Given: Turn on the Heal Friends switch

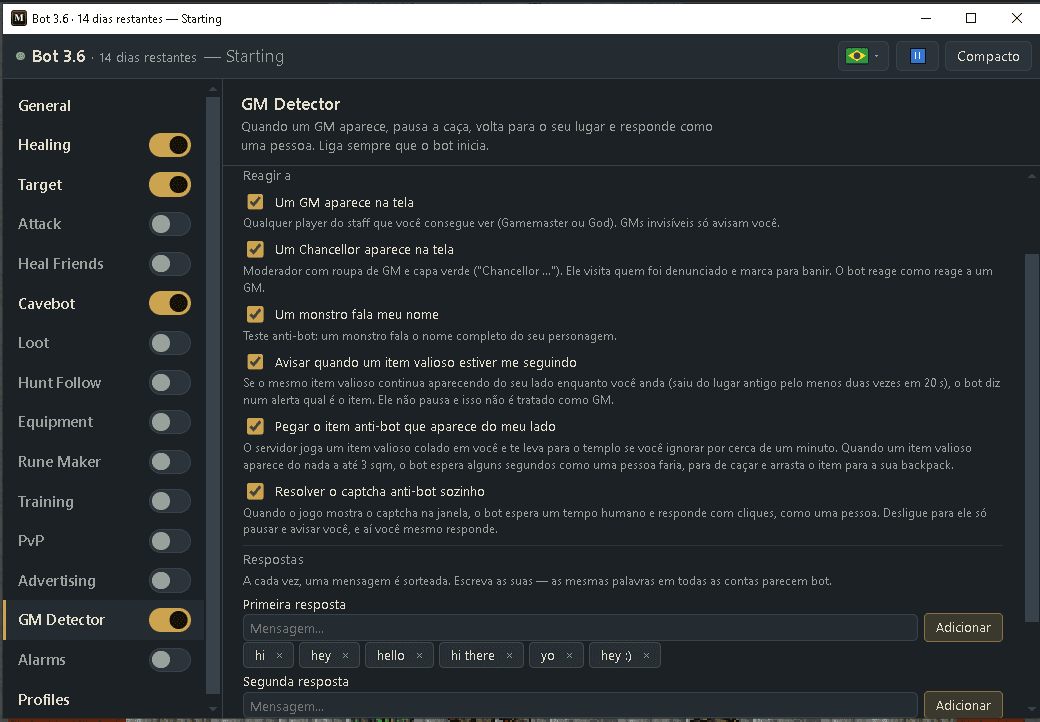Looking at the screenshot, I should 170,264.
